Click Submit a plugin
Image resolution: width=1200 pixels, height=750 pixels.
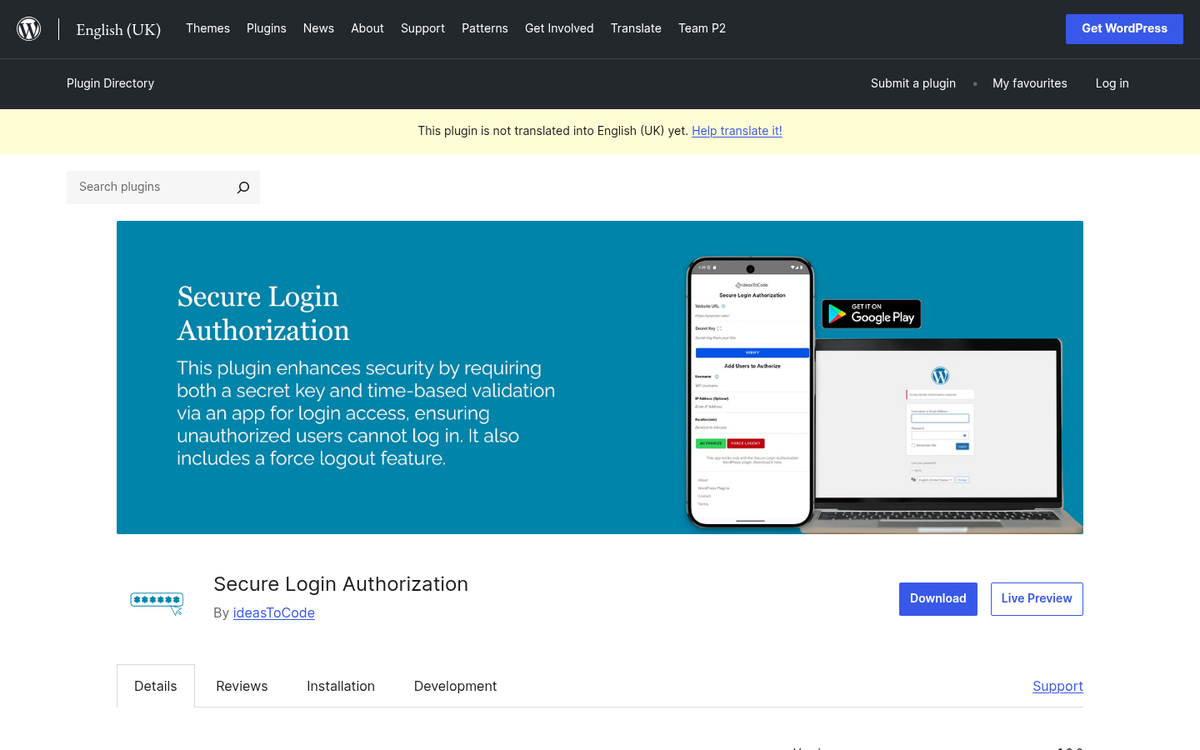(x=913, y=83)
